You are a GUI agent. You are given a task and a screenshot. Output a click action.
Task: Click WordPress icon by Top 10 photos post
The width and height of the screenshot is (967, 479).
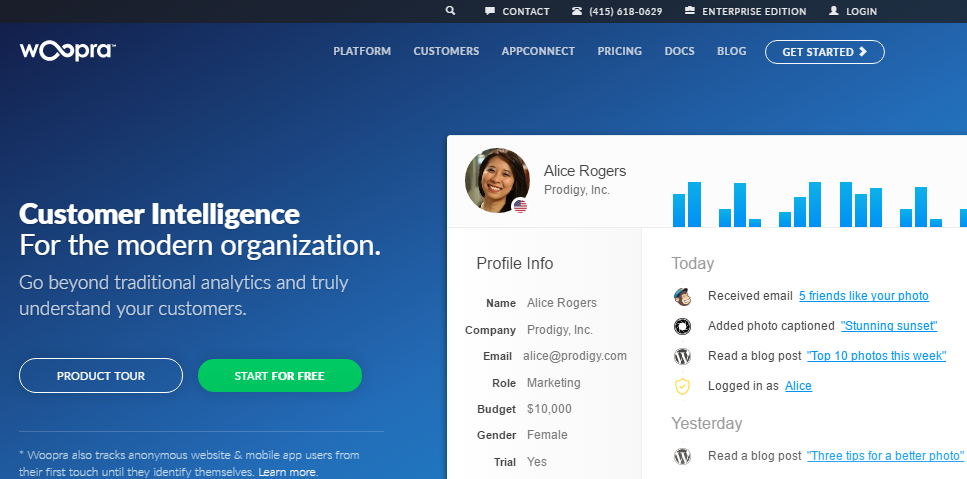click(x=682, y=356)
